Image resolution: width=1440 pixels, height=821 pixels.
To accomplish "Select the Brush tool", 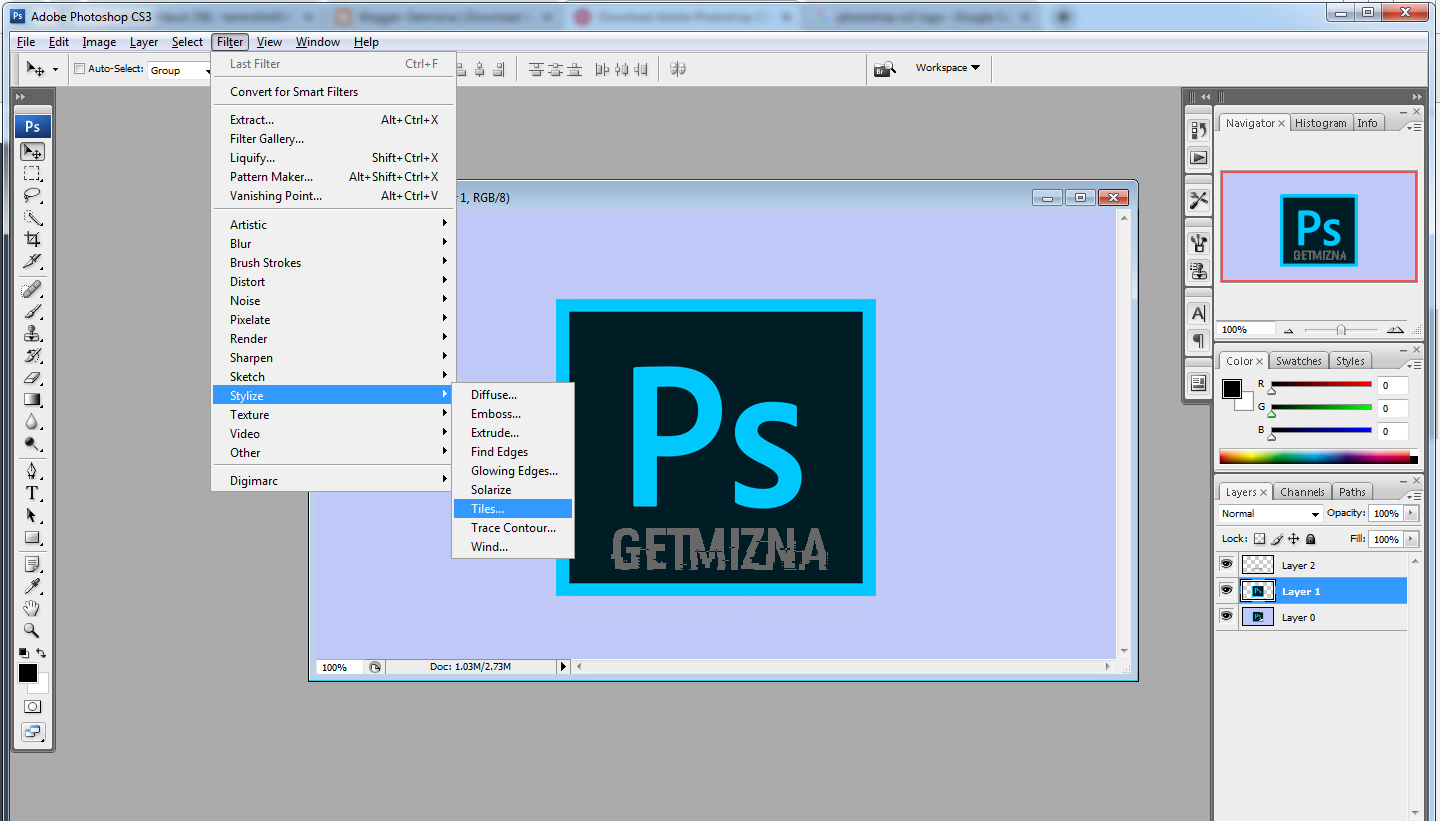I will [x=33, y=311].
